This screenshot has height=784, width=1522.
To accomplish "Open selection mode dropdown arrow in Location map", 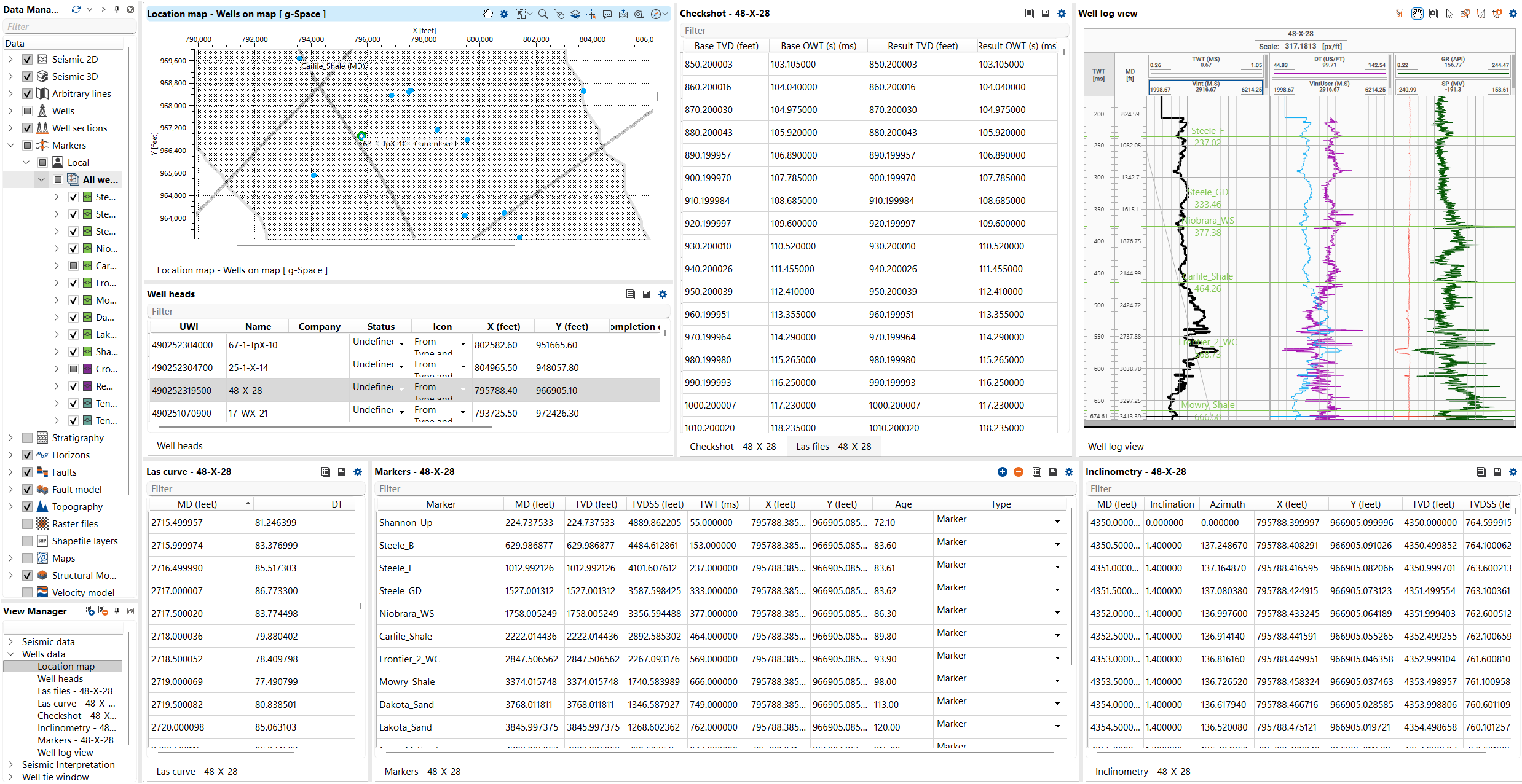I will (x=530, y=14).
